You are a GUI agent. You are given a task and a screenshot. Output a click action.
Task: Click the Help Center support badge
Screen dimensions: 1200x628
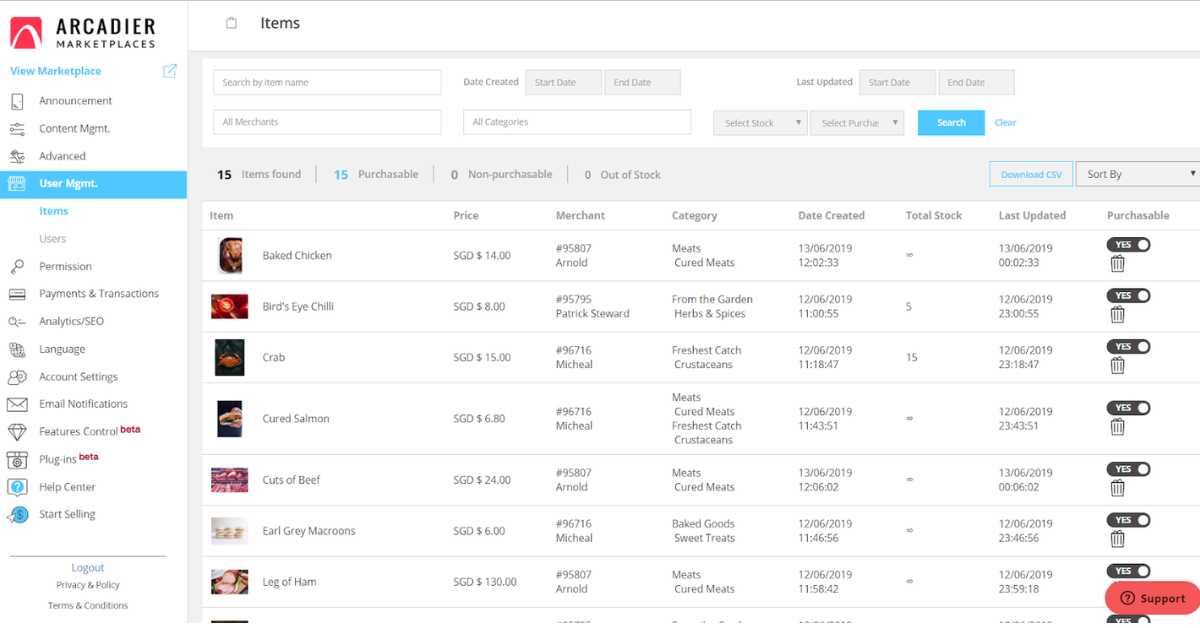[x=1151, y=597]
